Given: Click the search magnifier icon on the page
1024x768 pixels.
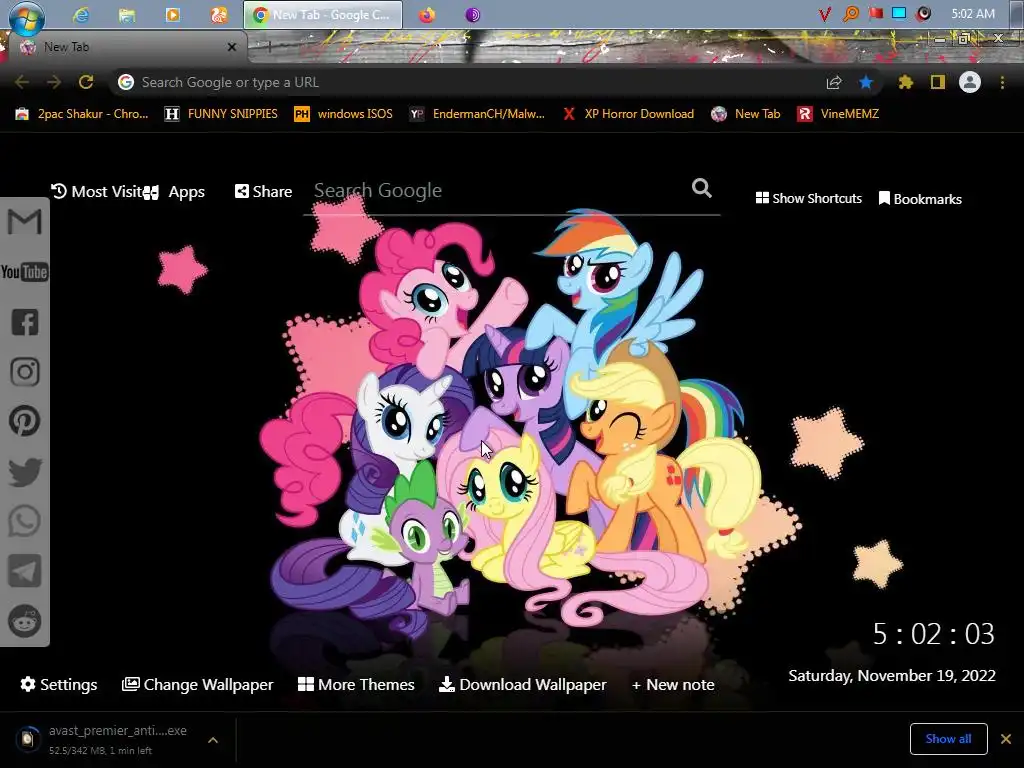Looking at the screenshot, I should [x=701, y=189].
